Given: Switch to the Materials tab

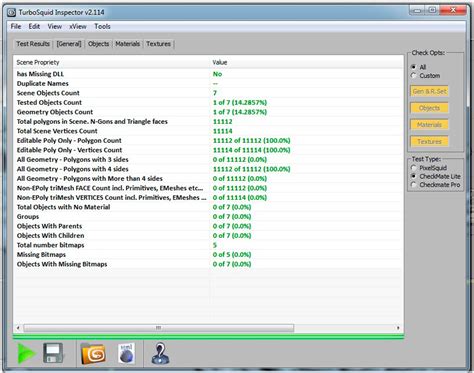Looking at the screenshot, I should [128, 44].
